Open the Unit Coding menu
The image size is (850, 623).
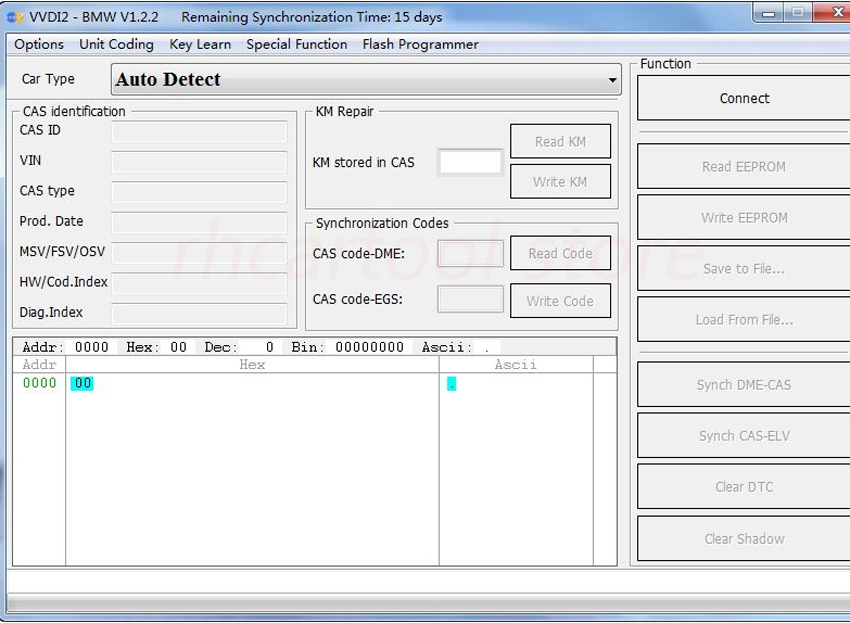[x=116, y=44]
